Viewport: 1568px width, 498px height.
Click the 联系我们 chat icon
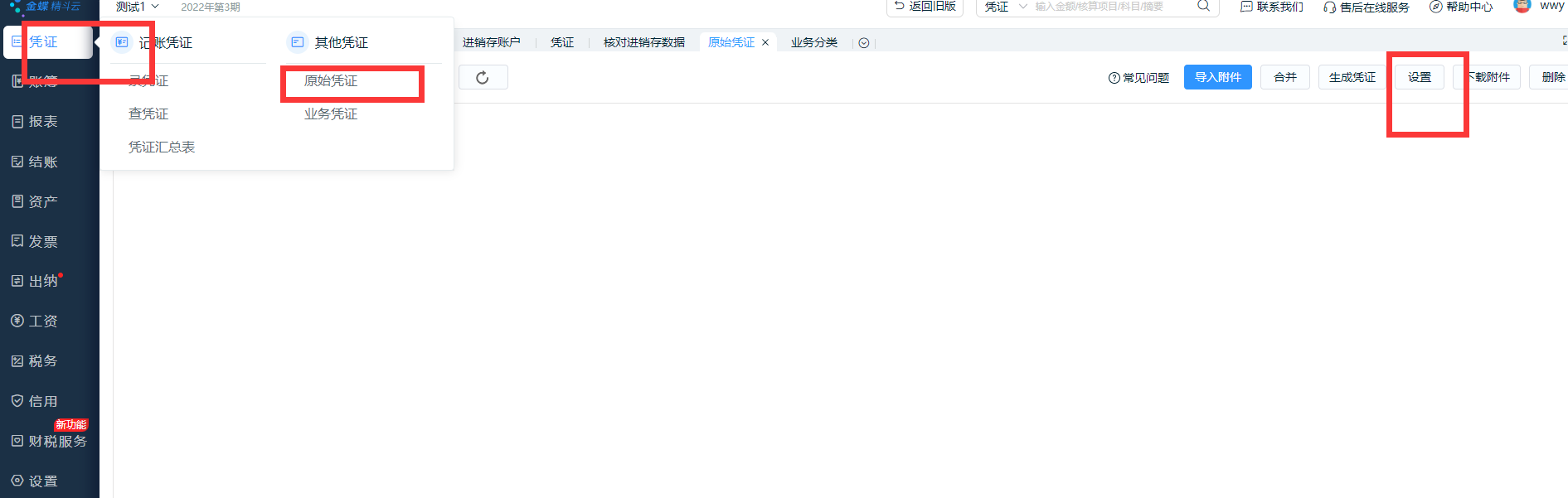point(1246,7)
